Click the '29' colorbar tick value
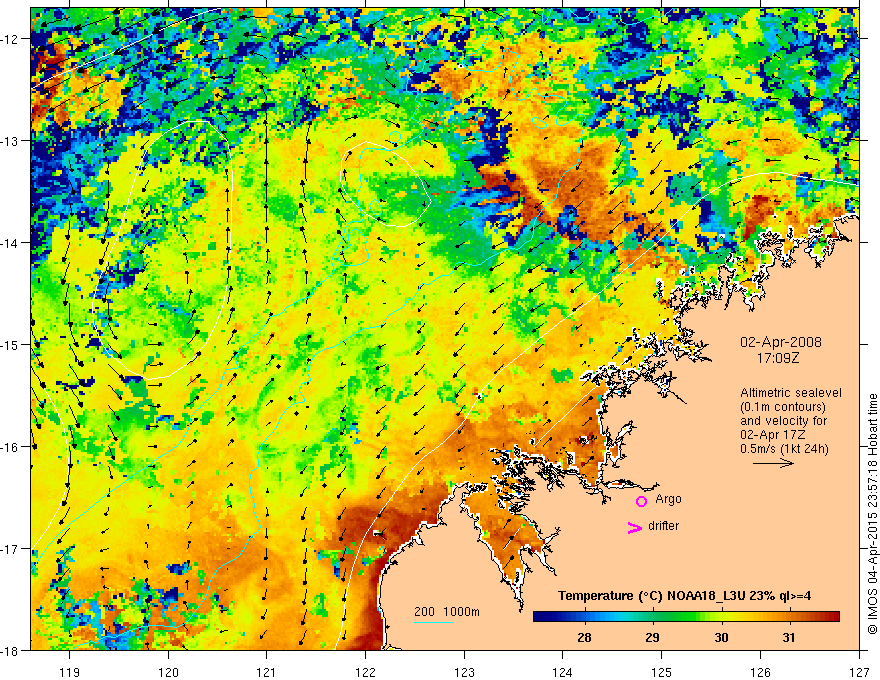The image size is (880, 680). pyautogui.click(x=652, y=637)
